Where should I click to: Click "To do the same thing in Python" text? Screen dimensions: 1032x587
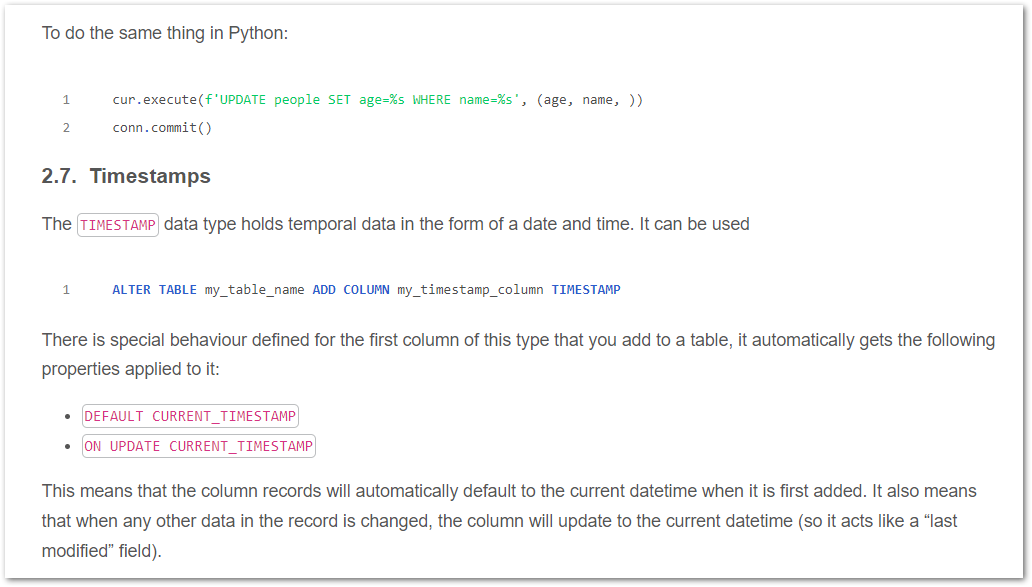click(x=165, y=33)
